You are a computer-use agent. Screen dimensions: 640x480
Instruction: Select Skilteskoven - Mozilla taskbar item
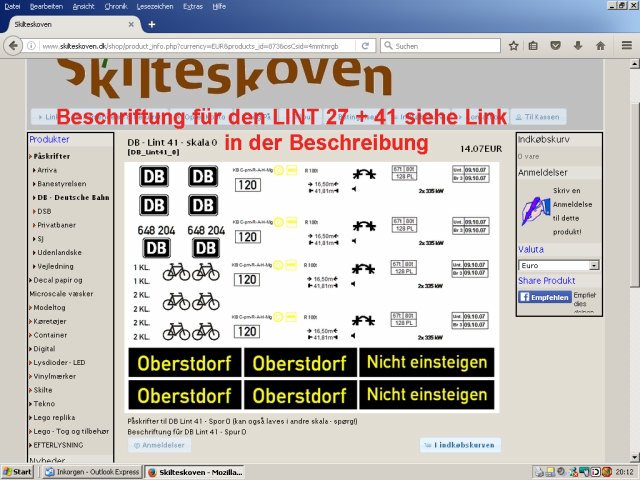(x=195, y=472)
